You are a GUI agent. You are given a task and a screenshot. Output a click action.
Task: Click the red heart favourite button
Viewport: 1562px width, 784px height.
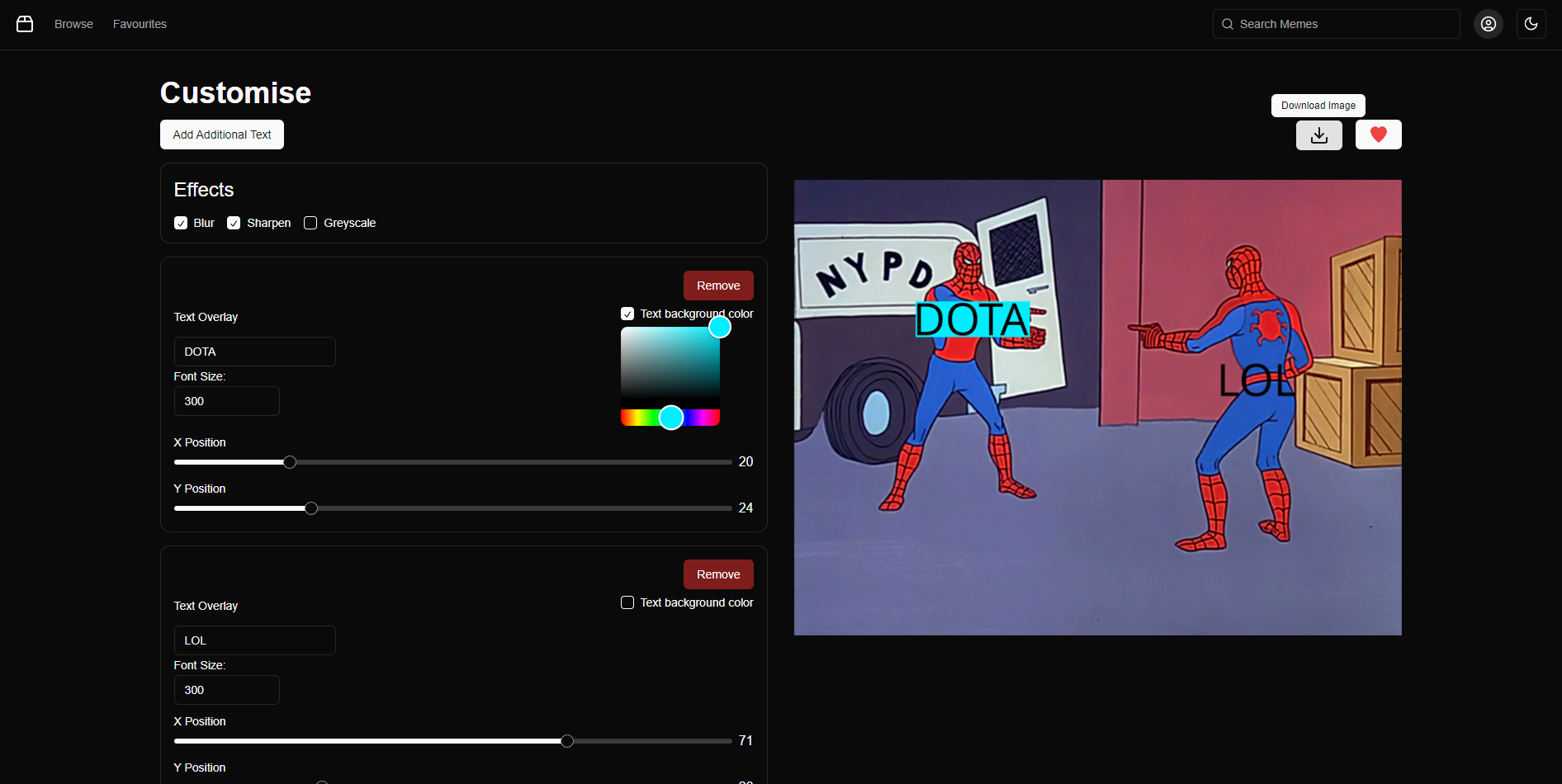coord(1379,135)
